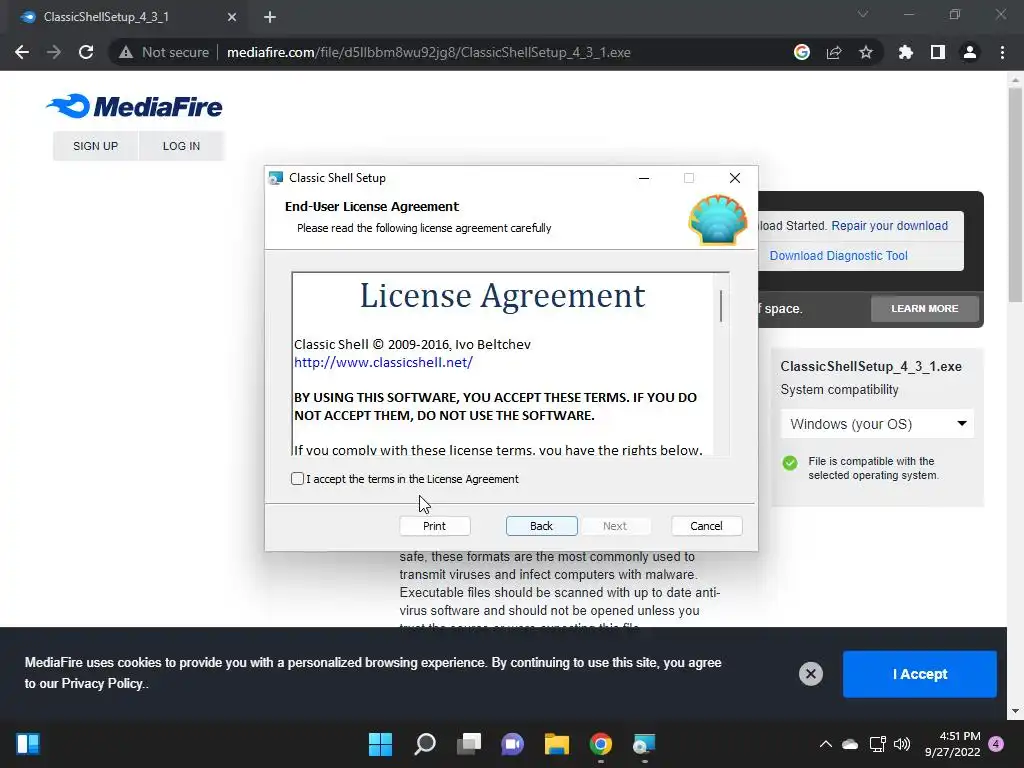Click the Classic Shell Setup title icon
This screenshot has height=768, width=1024.
[276, 178]
